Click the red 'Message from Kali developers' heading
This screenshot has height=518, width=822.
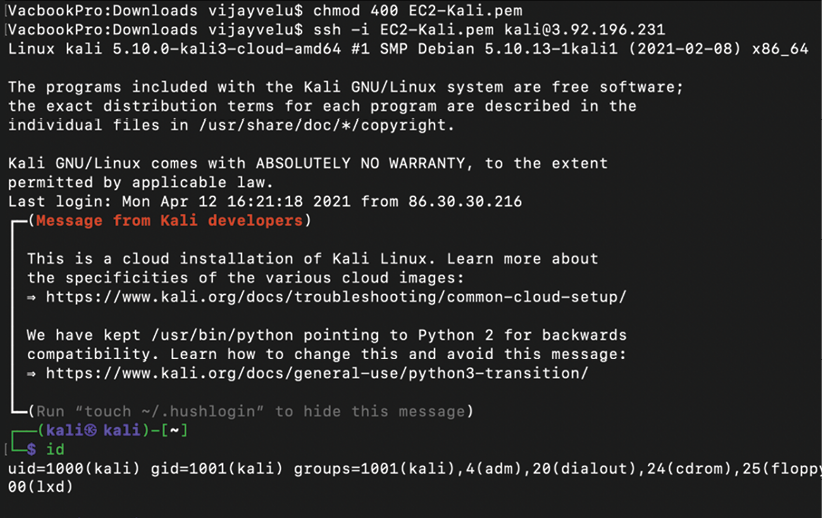click(x=169, y=221)
